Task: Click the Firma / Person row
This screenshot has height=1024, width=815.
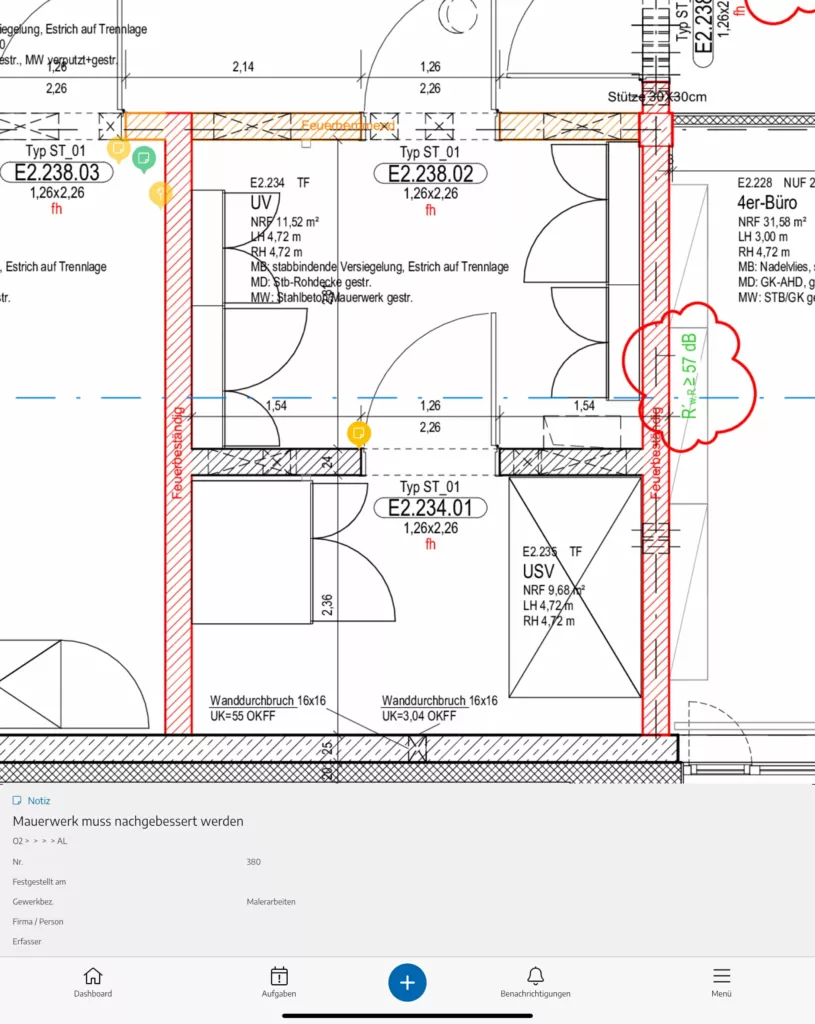Action: 408,921
